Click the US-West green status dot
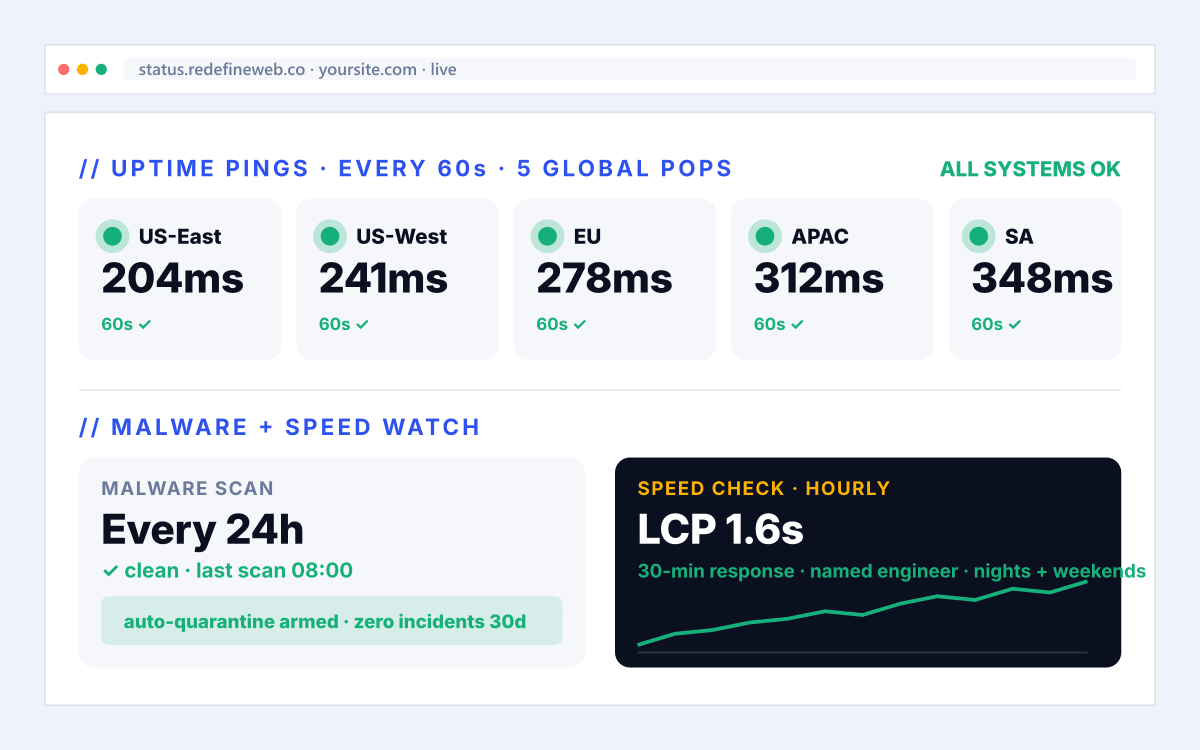This screenshot has height=750, width=1200. coord(330,236)
